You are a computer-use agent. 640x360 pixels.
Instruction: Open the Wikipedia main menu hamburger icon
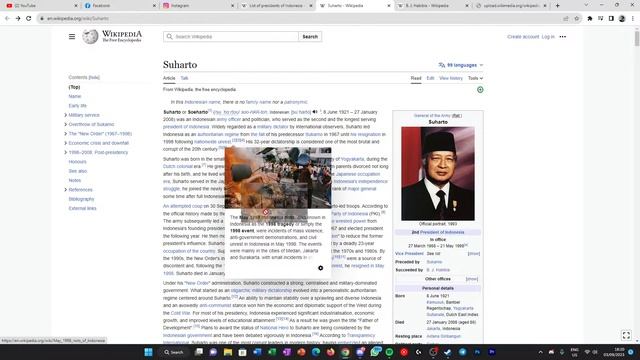click(x=72, y=37)
